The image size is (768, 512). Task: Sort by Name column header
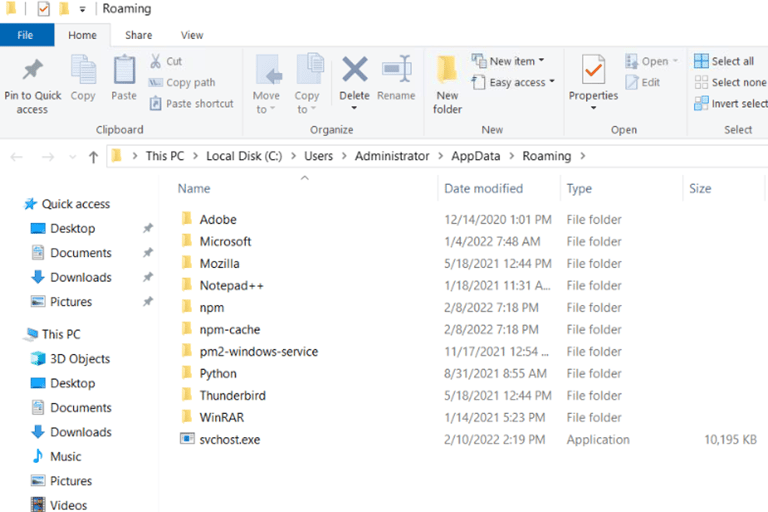194,189
